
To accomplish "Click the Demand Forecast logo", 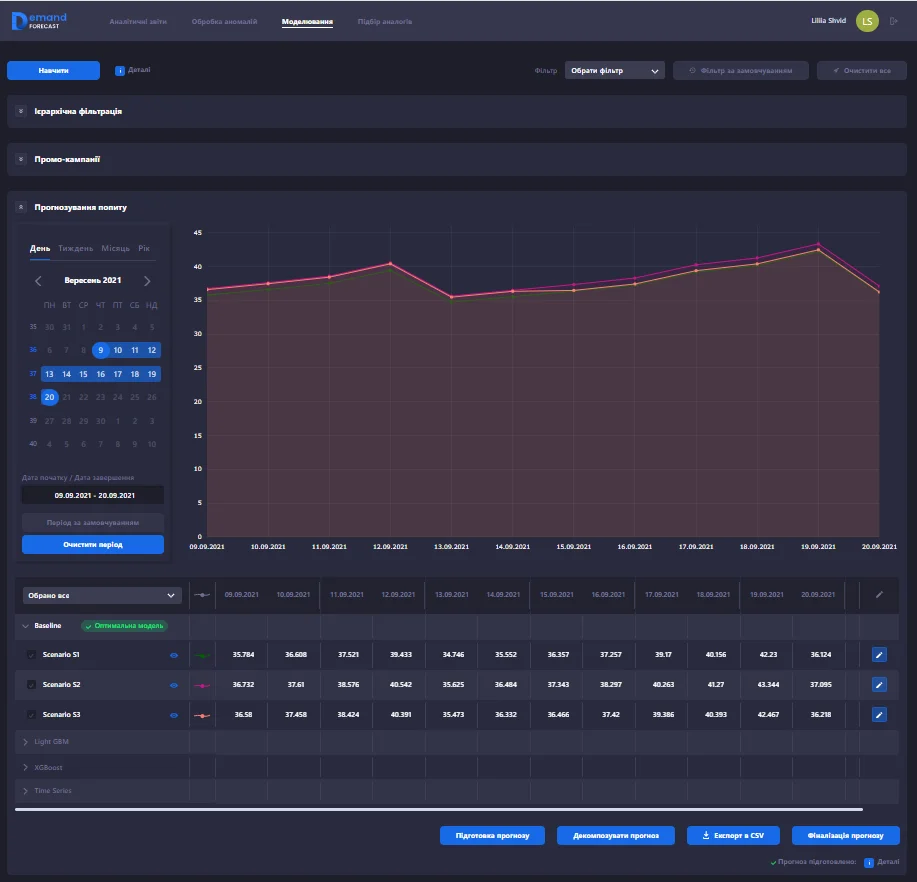I will click(x=39, y=21).
